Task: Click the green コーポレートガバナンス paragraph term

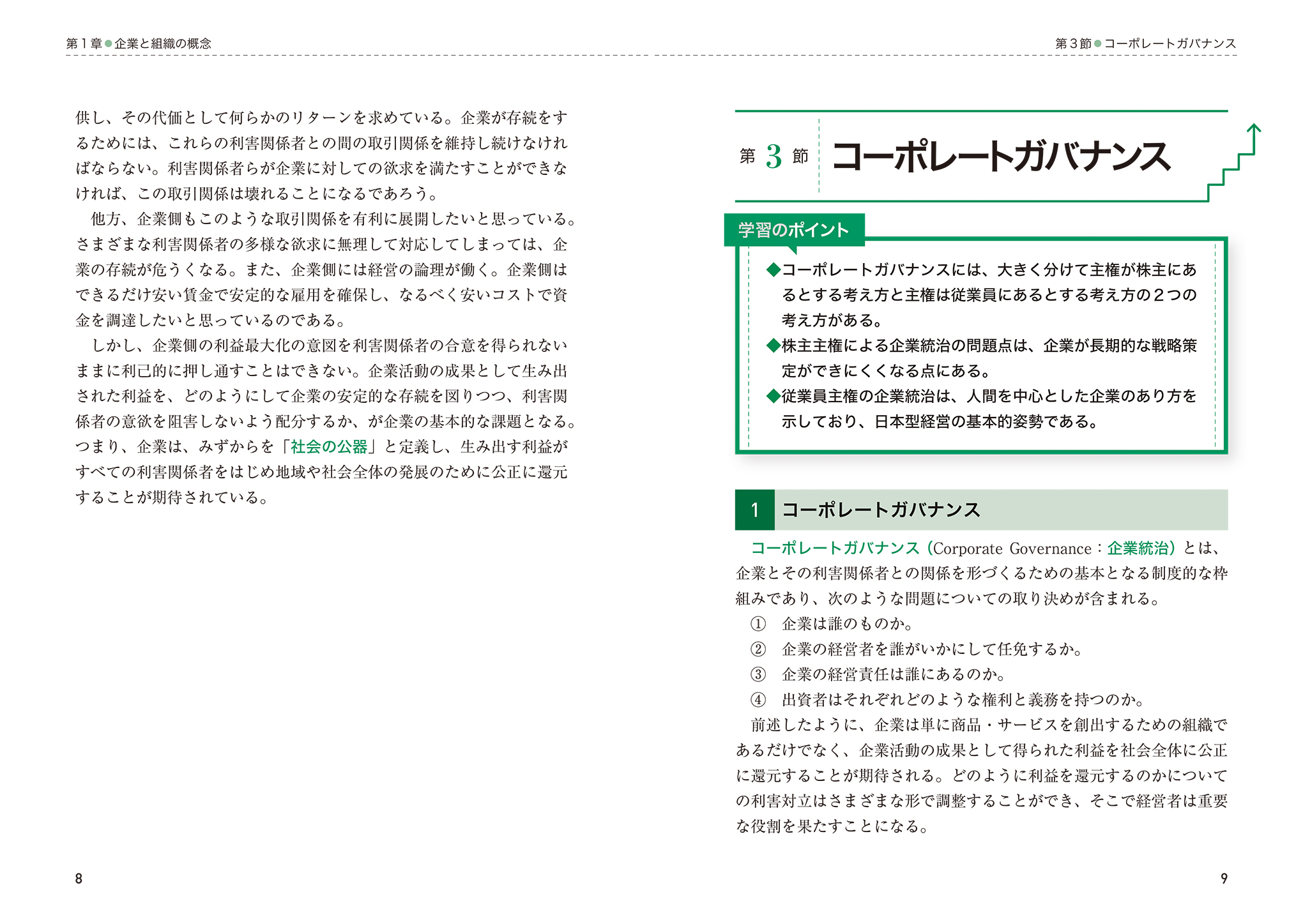Action: point(834,548)
